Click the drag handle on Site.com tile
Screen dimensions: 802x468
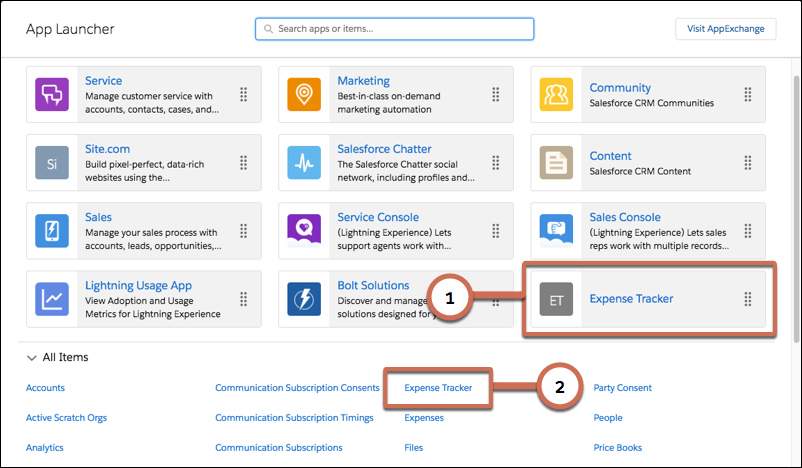pyautogui.click(x=243, y=163)
